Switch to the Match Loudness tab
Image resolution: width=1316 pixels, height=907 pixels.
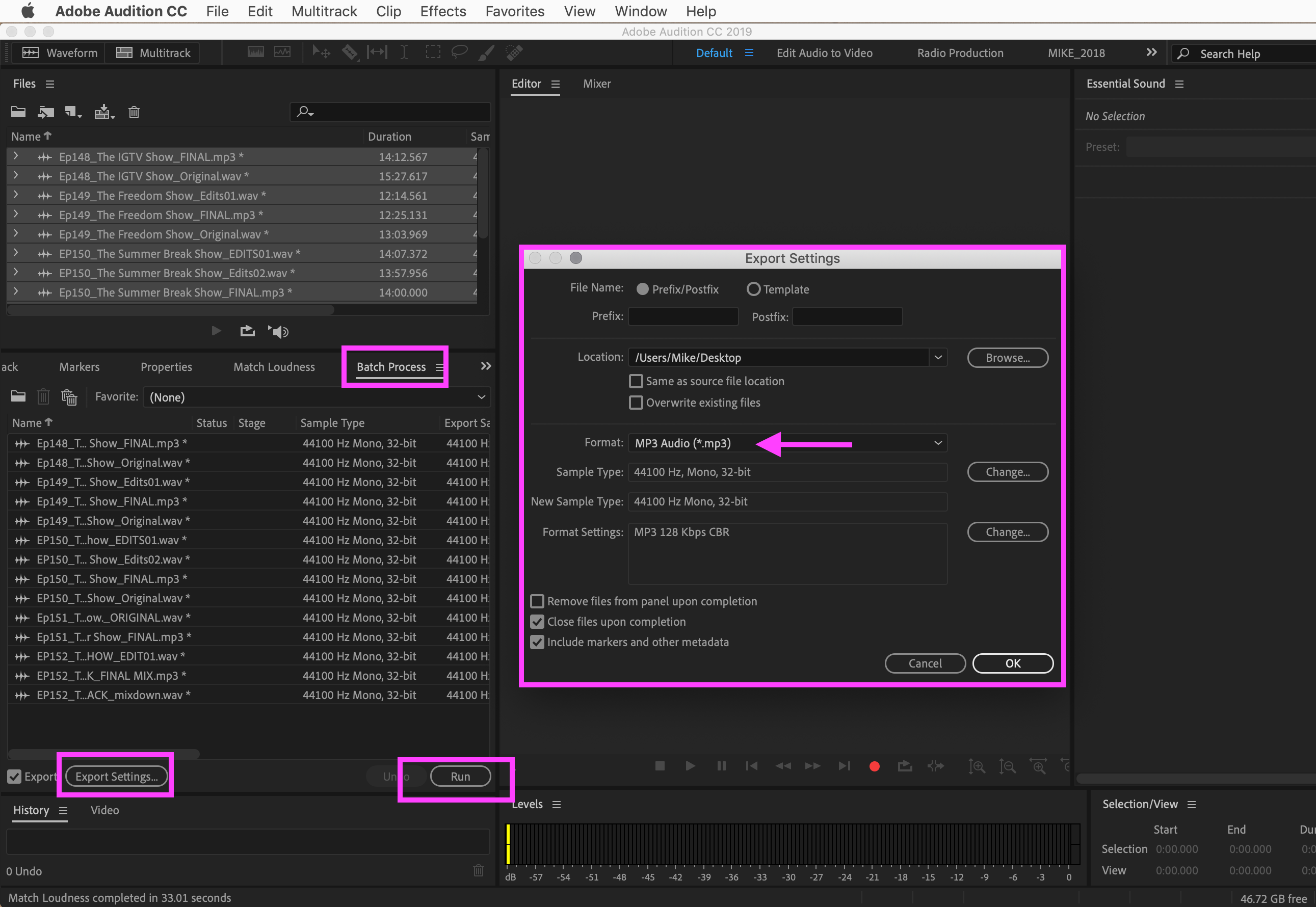[274, 366]
